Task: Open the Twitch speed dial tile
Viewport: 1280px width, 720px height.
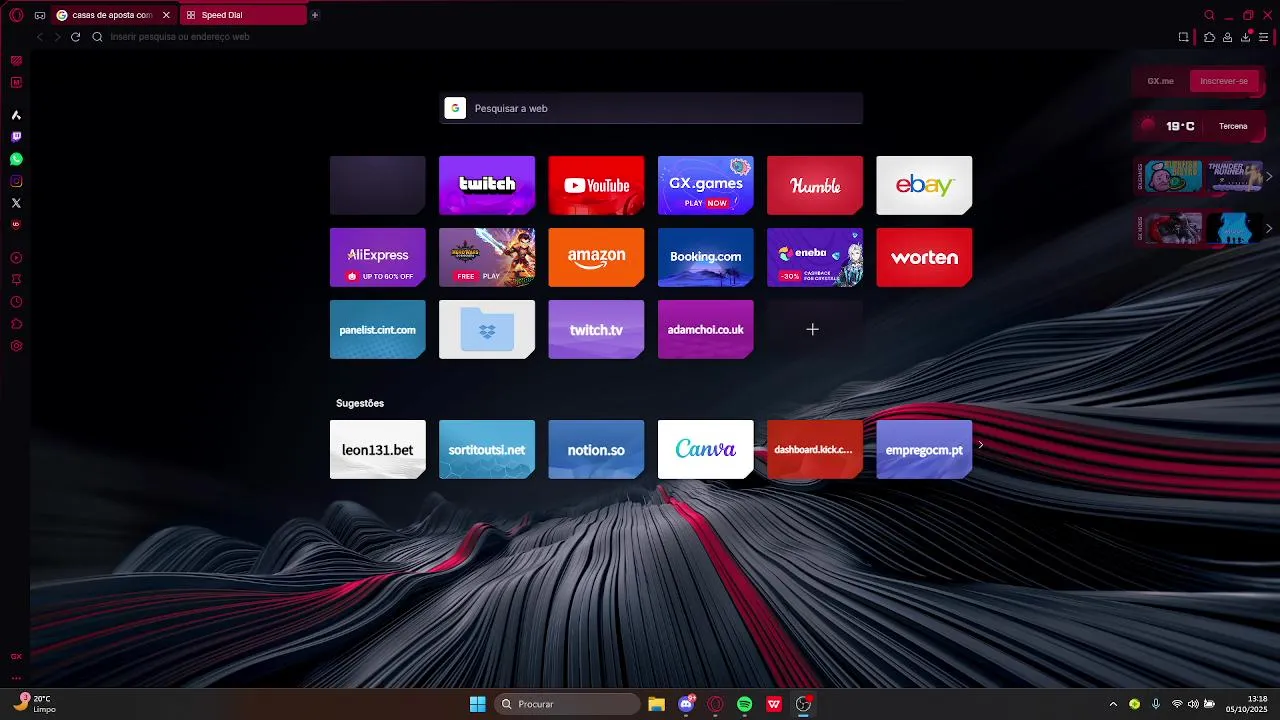Action: point(487,185)
